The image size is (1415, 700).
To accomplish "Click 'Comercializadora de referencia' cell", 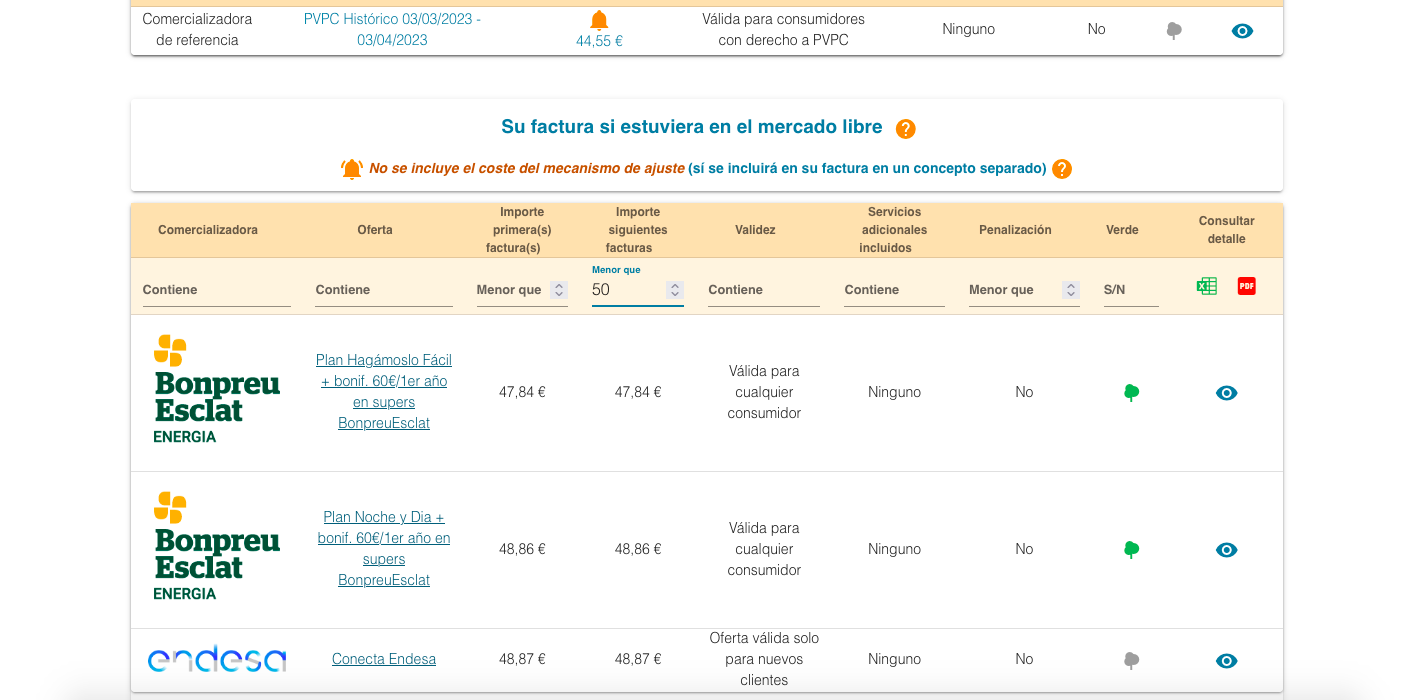I will click(197, 30).
